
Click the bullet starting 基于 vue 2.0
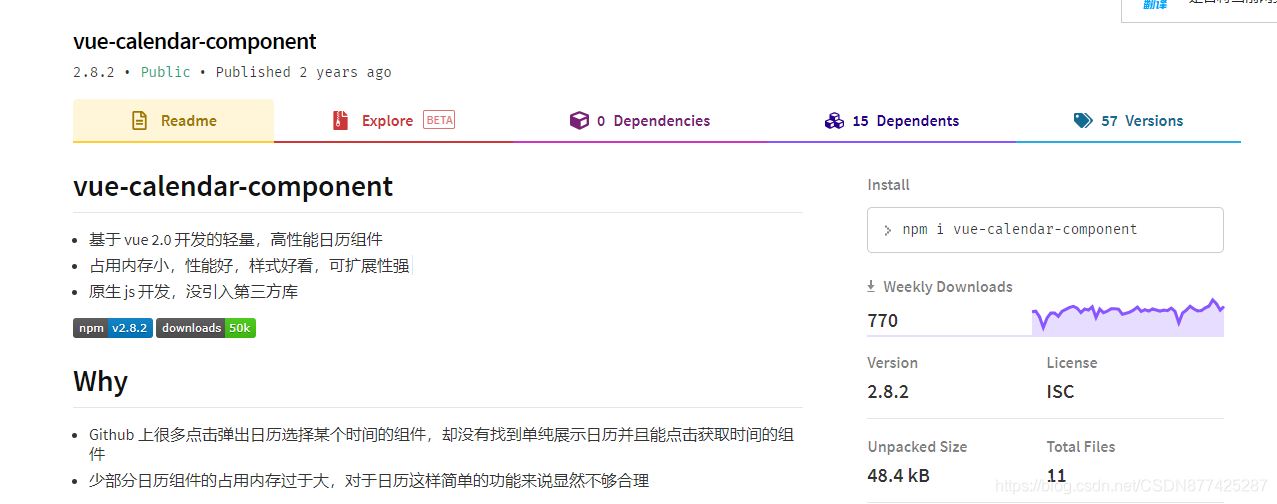pos(236,240)
